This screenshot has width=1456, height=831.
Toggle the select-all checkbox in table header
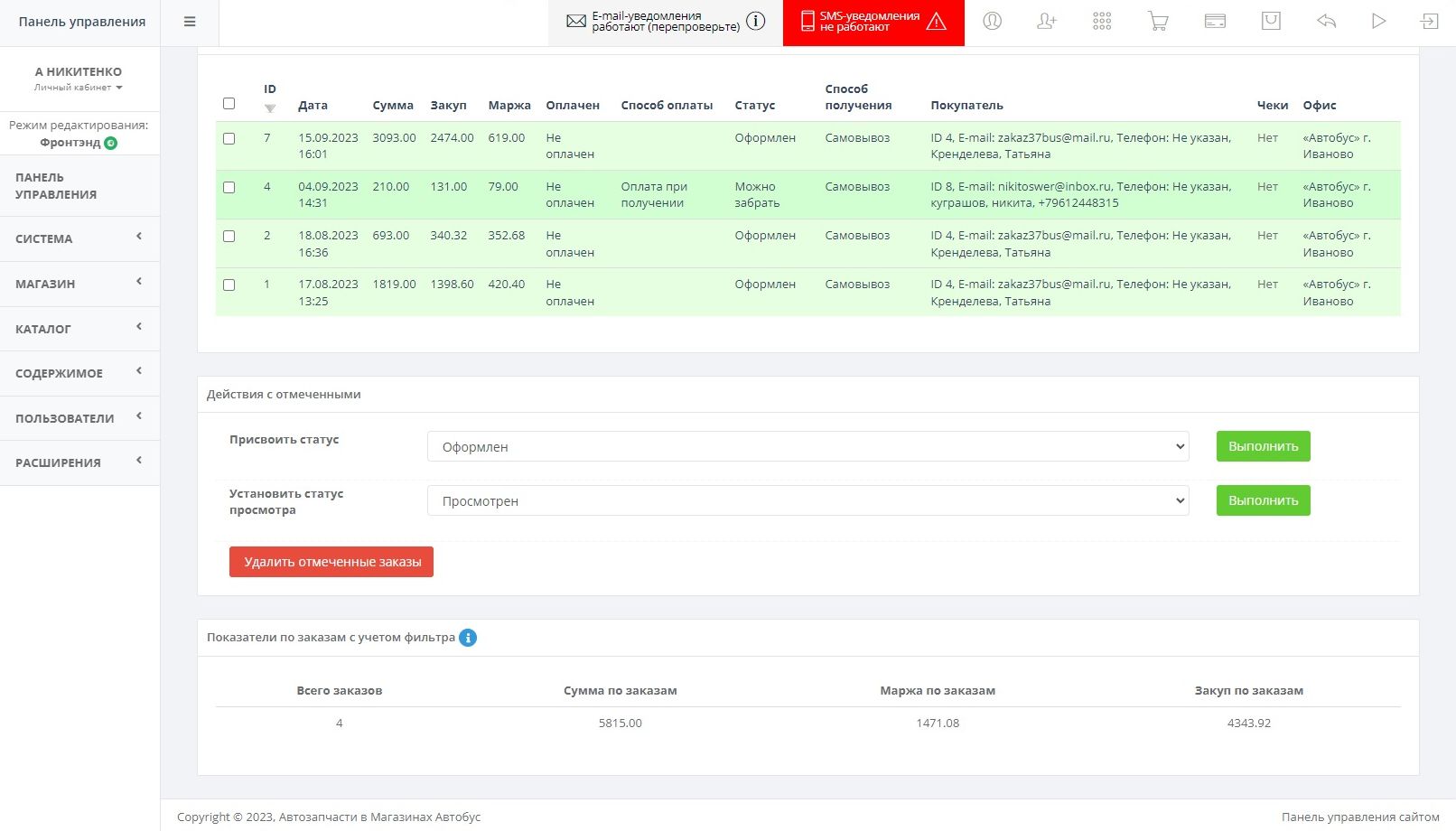(x=229, y=104)
